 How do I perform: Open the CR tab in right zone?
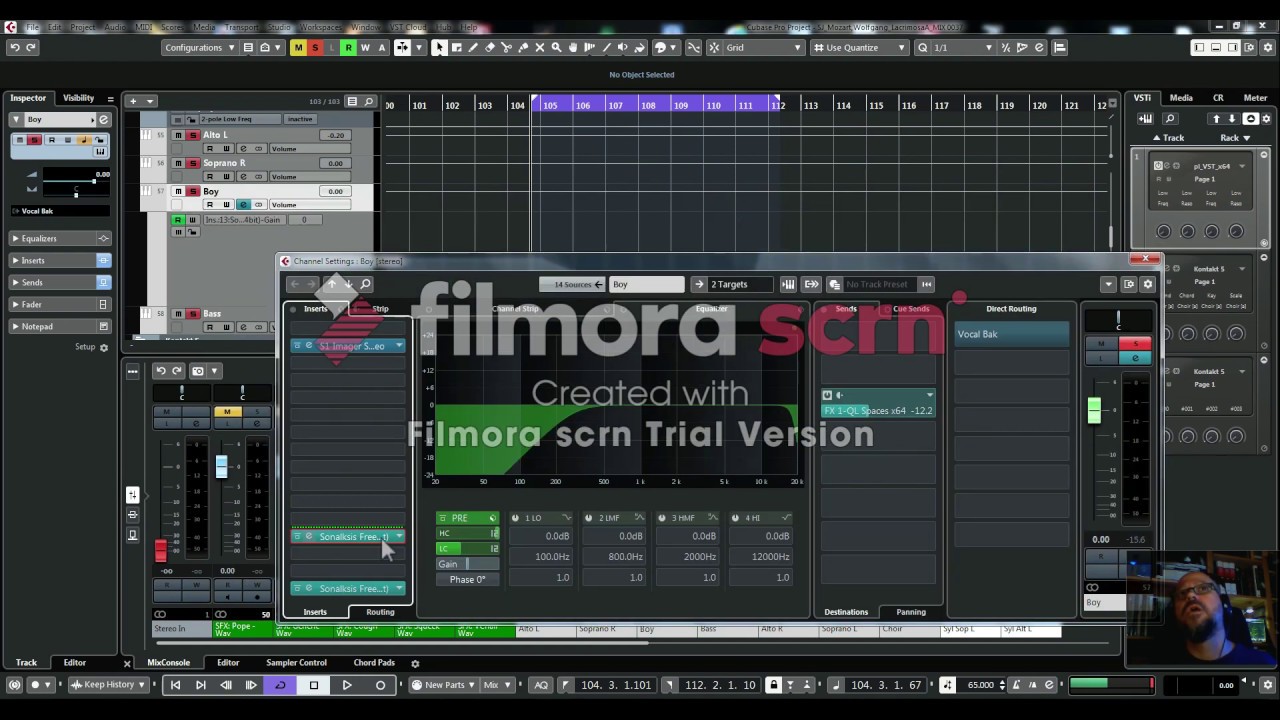[x=1218, y=98]
